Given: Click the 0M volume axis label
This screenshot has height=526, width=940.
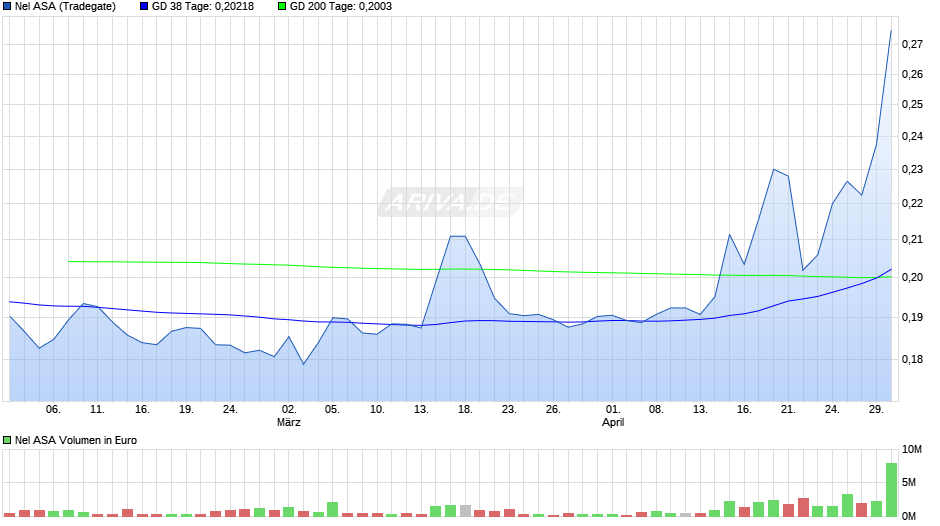Looking at the screenshot, I should tap(909, 516).
